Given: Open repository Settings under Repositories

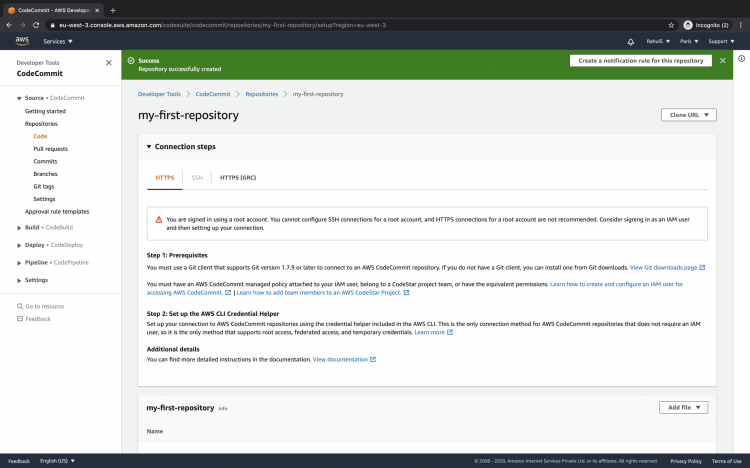Looking at the screenshot, I should click(x=44, y=199).
